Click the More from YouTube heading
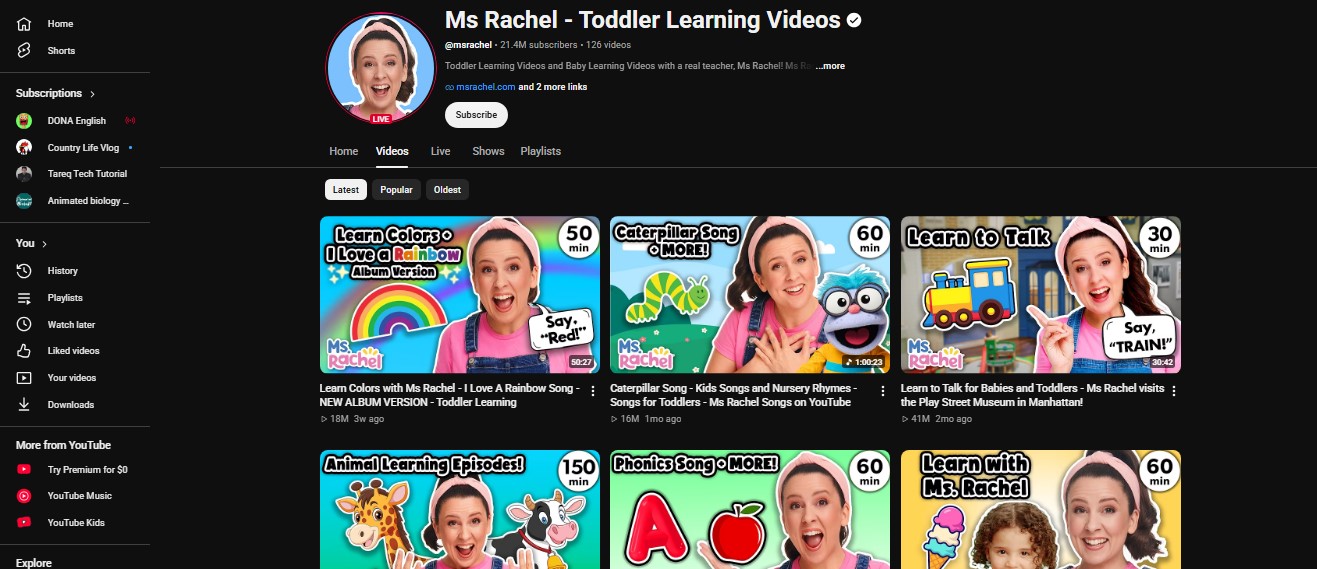 [x=63, y=445]
